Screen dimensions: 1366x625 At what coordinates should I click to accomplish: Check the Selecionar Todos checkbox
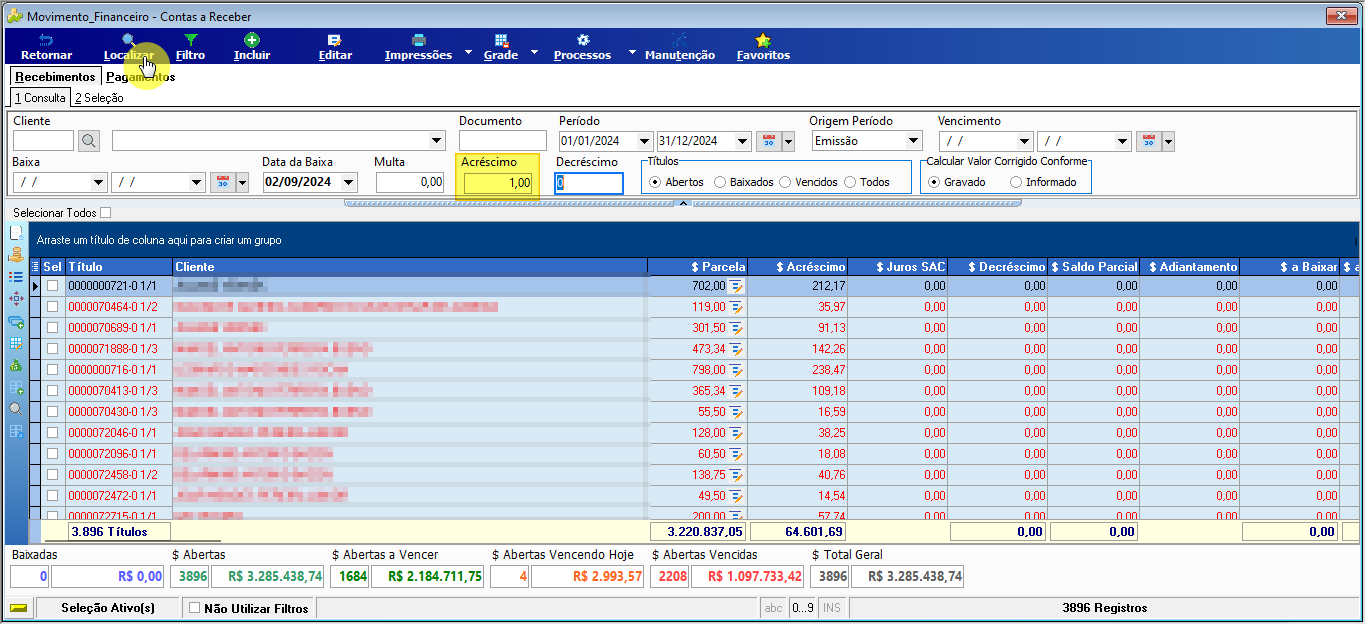[x=106, y=213]
